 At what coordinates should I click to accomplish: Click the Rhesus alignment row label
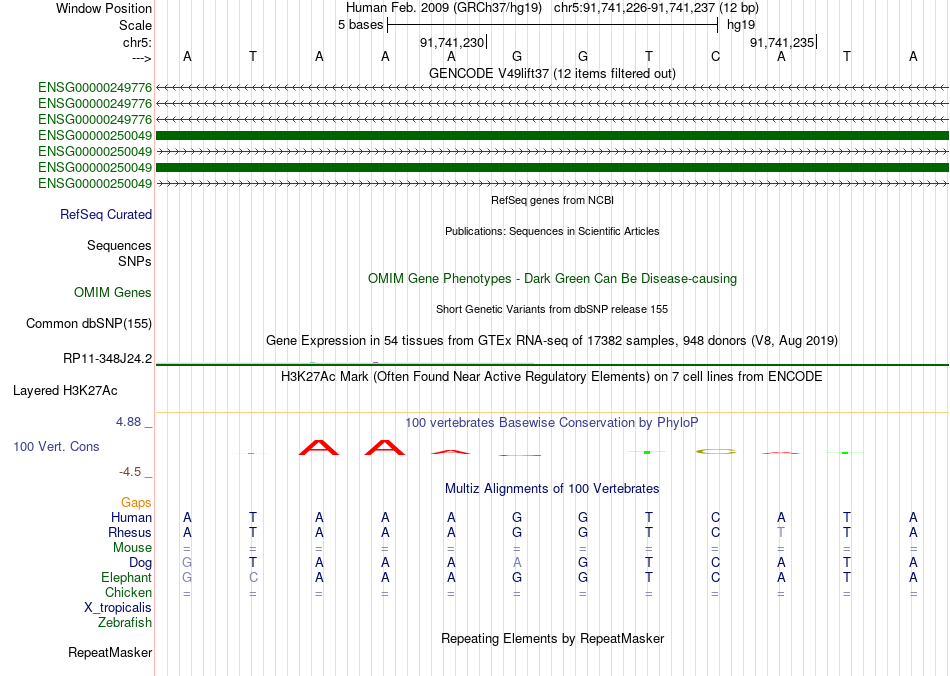click(x=130, y=532)
